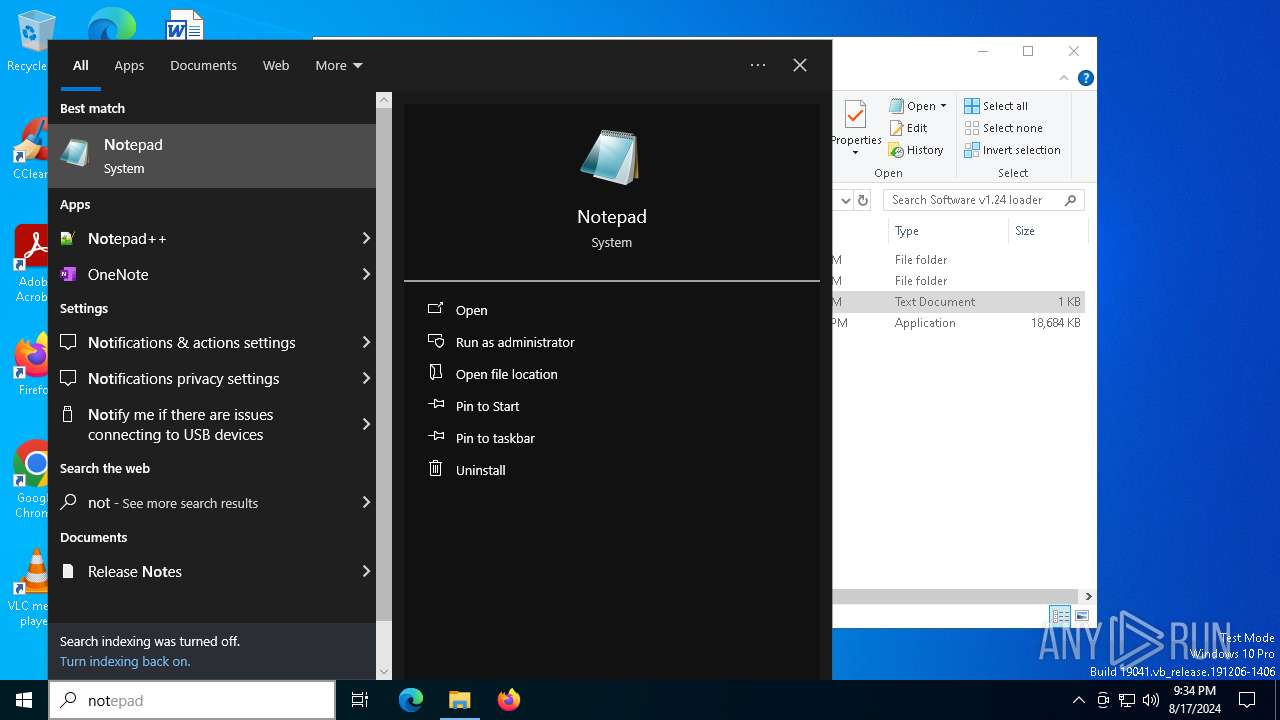Image resolution: width=1280 pixels, height=720 pixels.
Task: Click Invert selection in Explorer
Action: pyautogui.click(x=1012, y=150)
